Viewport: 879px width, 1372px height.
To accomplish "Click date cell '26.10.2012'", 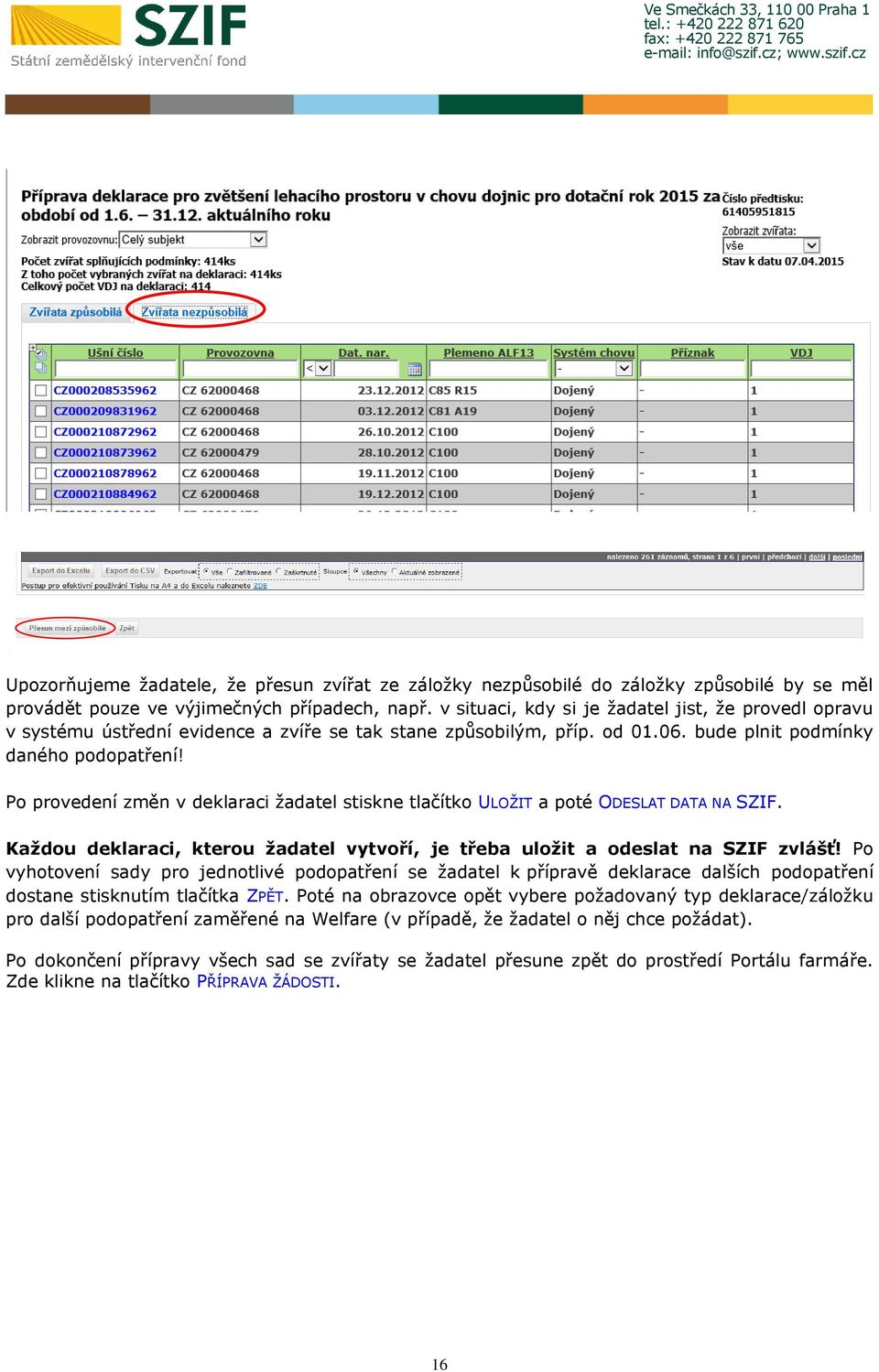I will 391,432.
